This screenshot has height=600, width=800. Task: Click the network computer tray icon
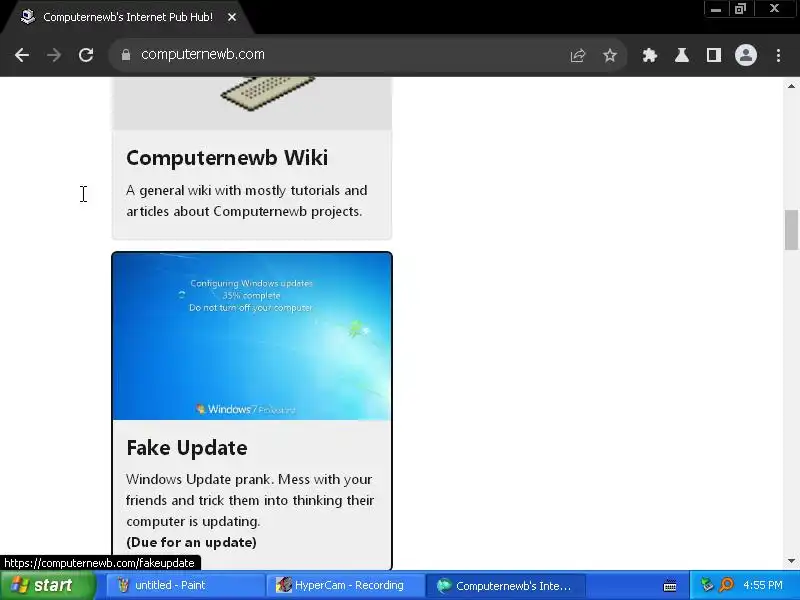[x=707, y=585]
